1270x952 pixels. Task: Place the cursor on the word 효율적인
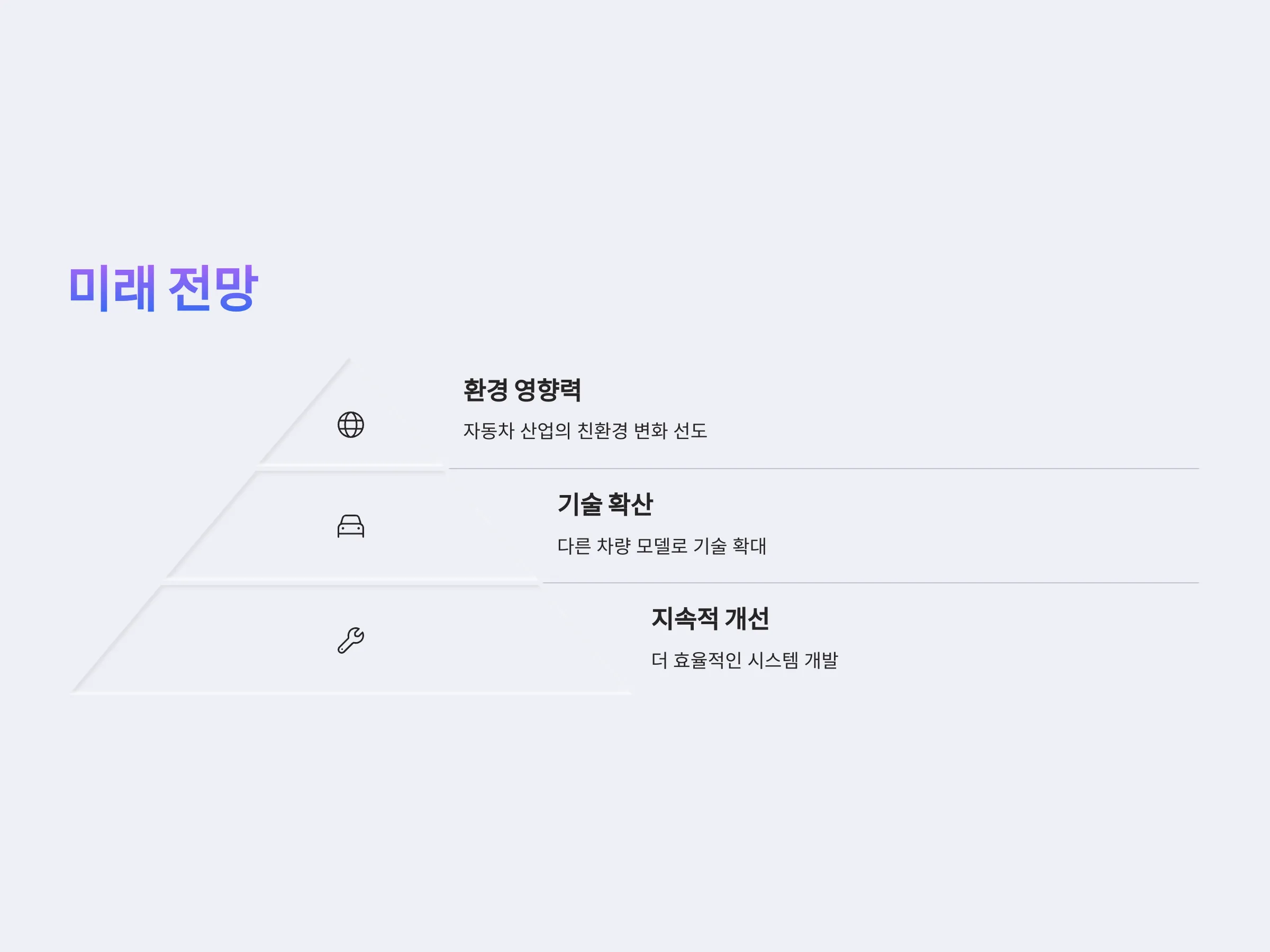pyautogui.click(x=707, y=660)
